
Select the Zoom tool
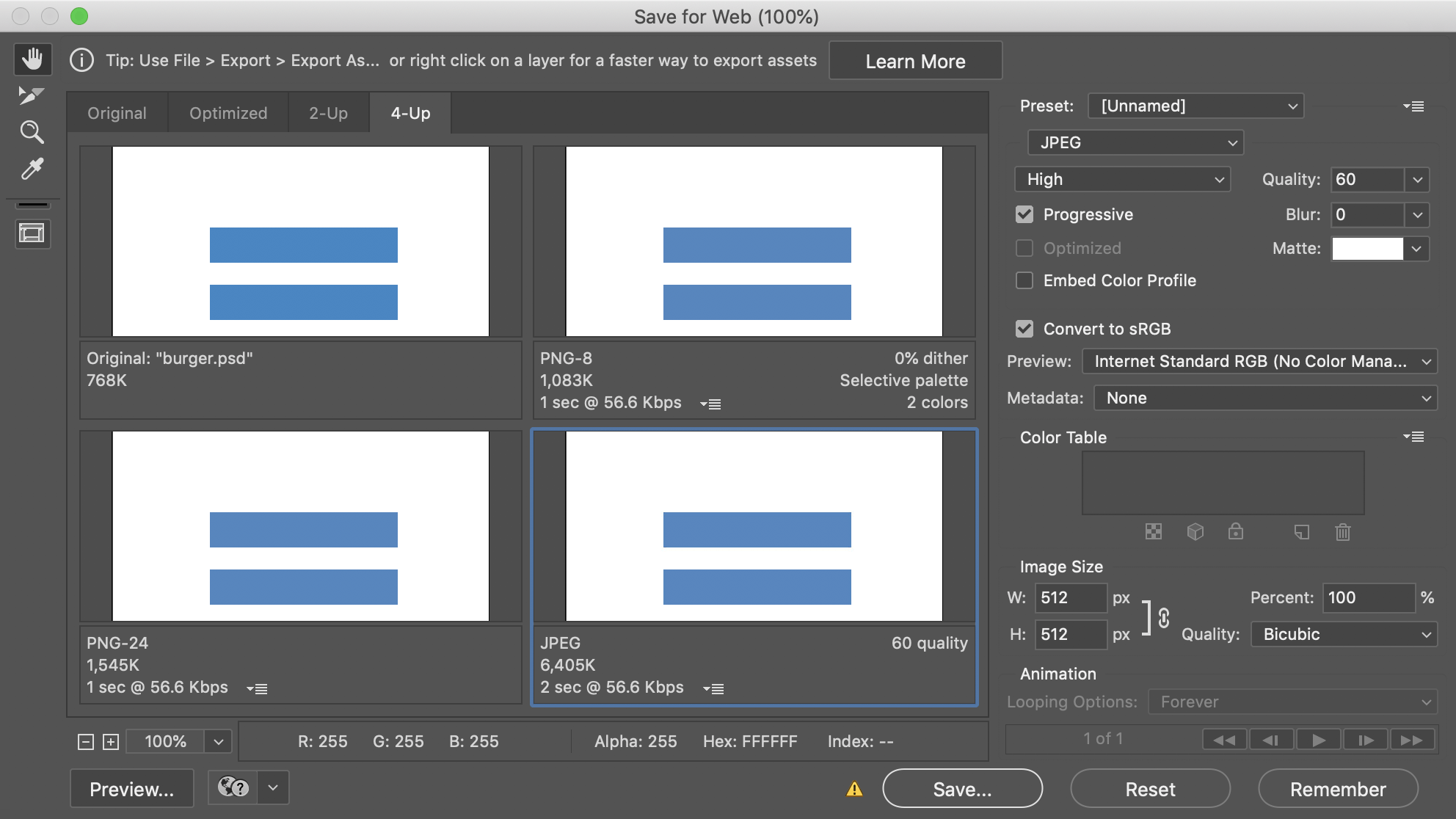(x=31, y=131)
